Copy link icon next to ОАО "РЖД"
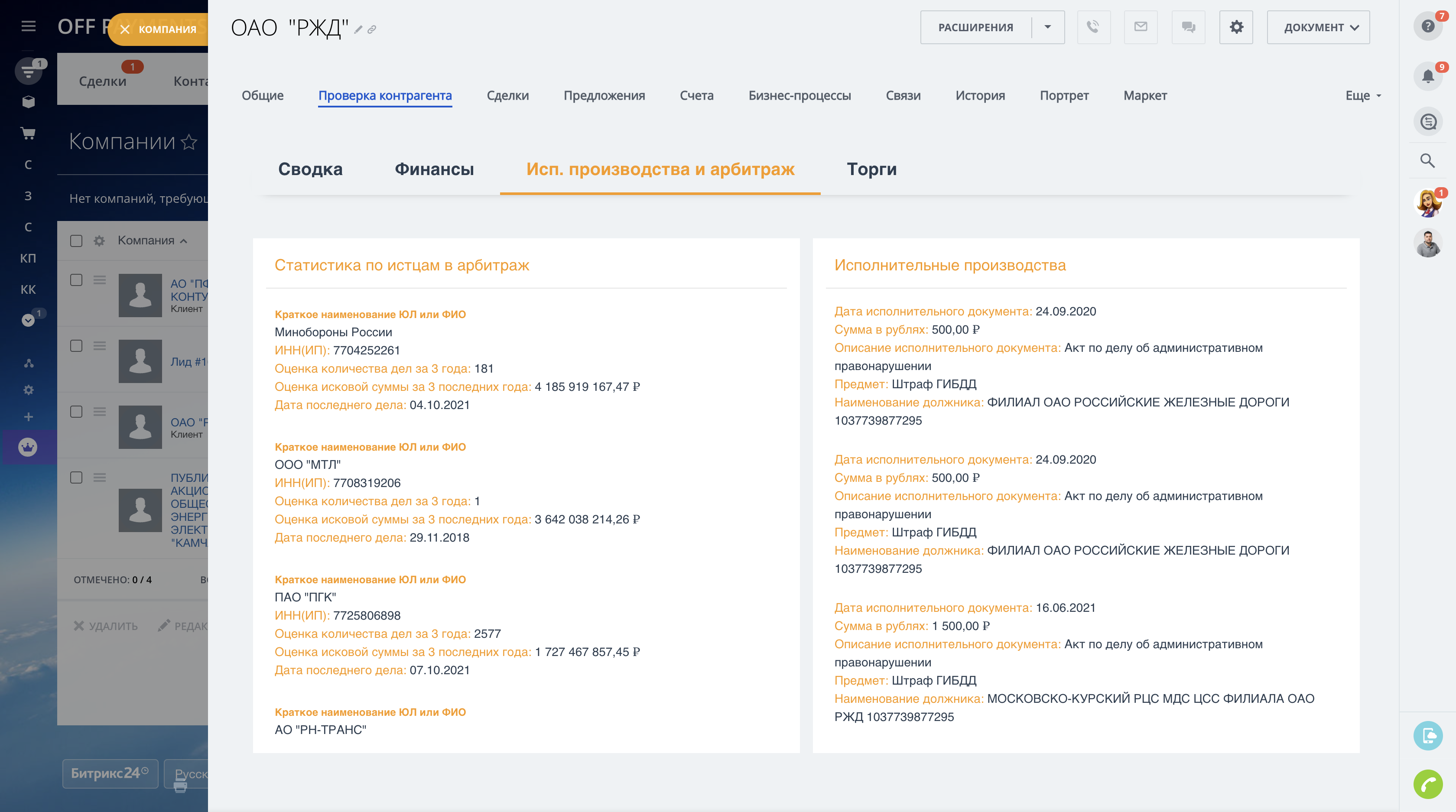Screen dimensions: 1456x812 (x=372, y=29)
